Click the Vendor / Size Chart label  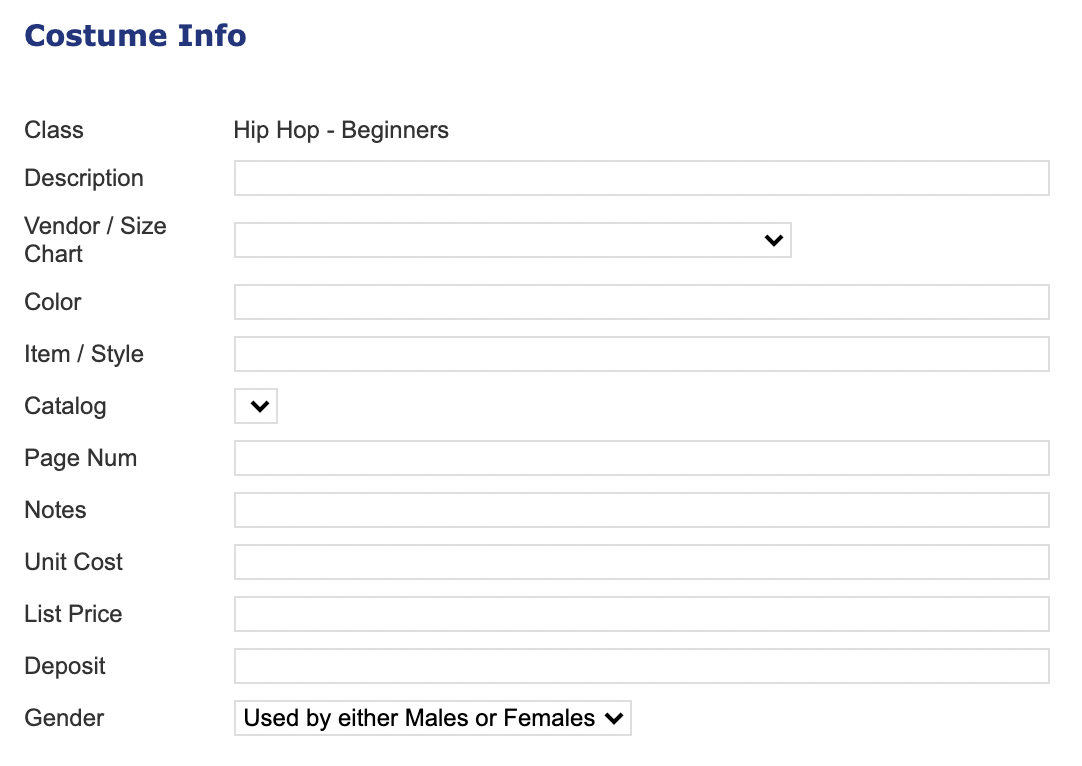click(95, 240)
